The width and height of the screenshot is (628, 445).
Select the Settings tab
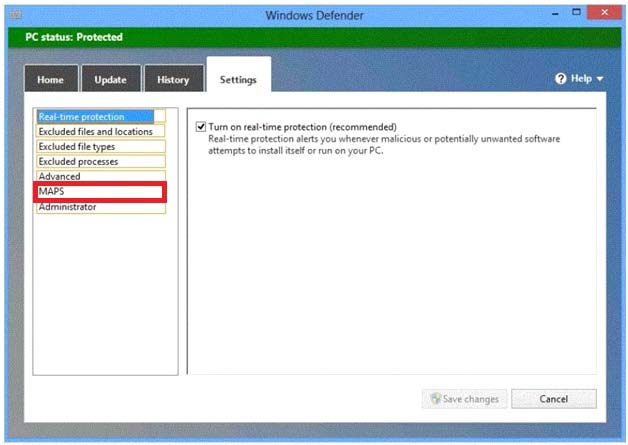[x=239, y=76]
